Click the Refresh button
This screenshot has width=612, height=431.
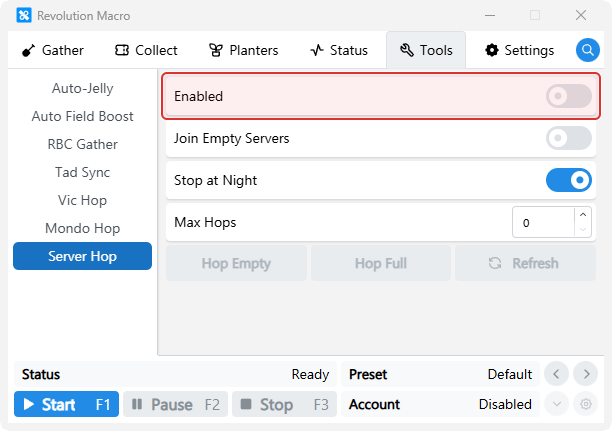pyautogui.click(x=525, y=263)
